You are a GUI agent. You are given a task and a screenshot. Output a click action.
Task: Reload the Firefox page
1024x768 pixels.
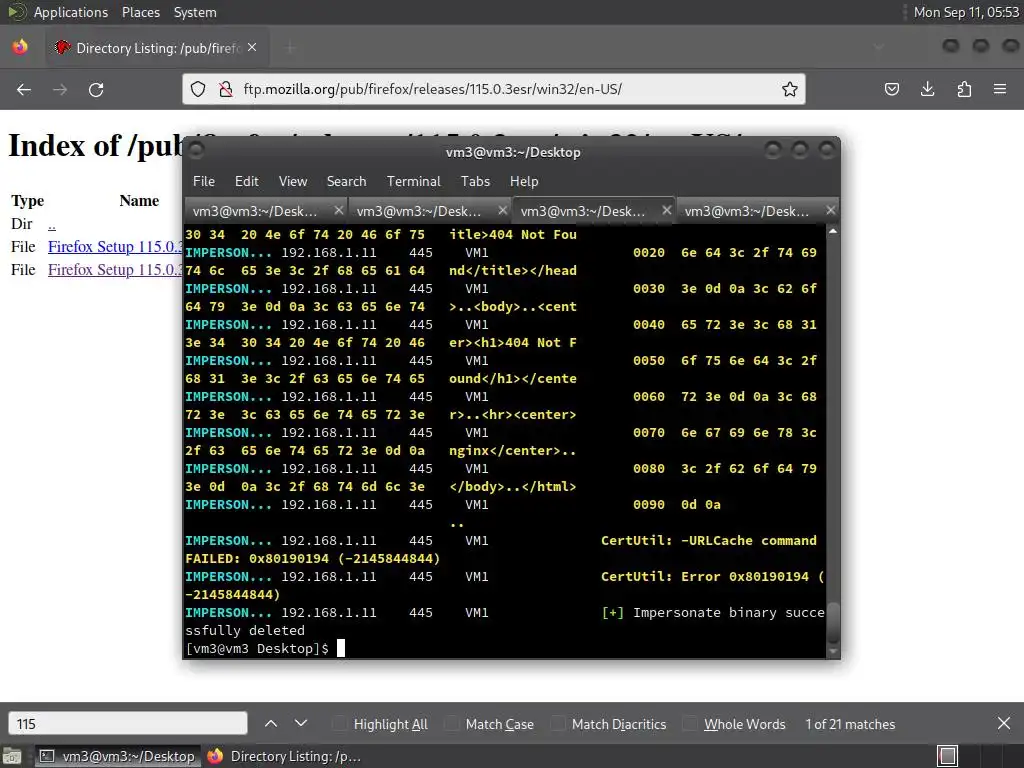(96, 89)
